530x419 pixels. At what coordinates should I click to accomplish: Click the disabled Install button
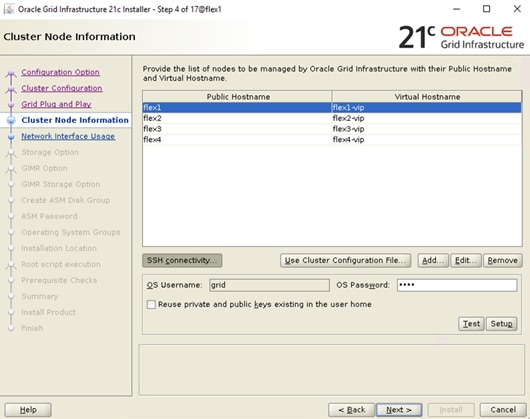coord(451,410)
